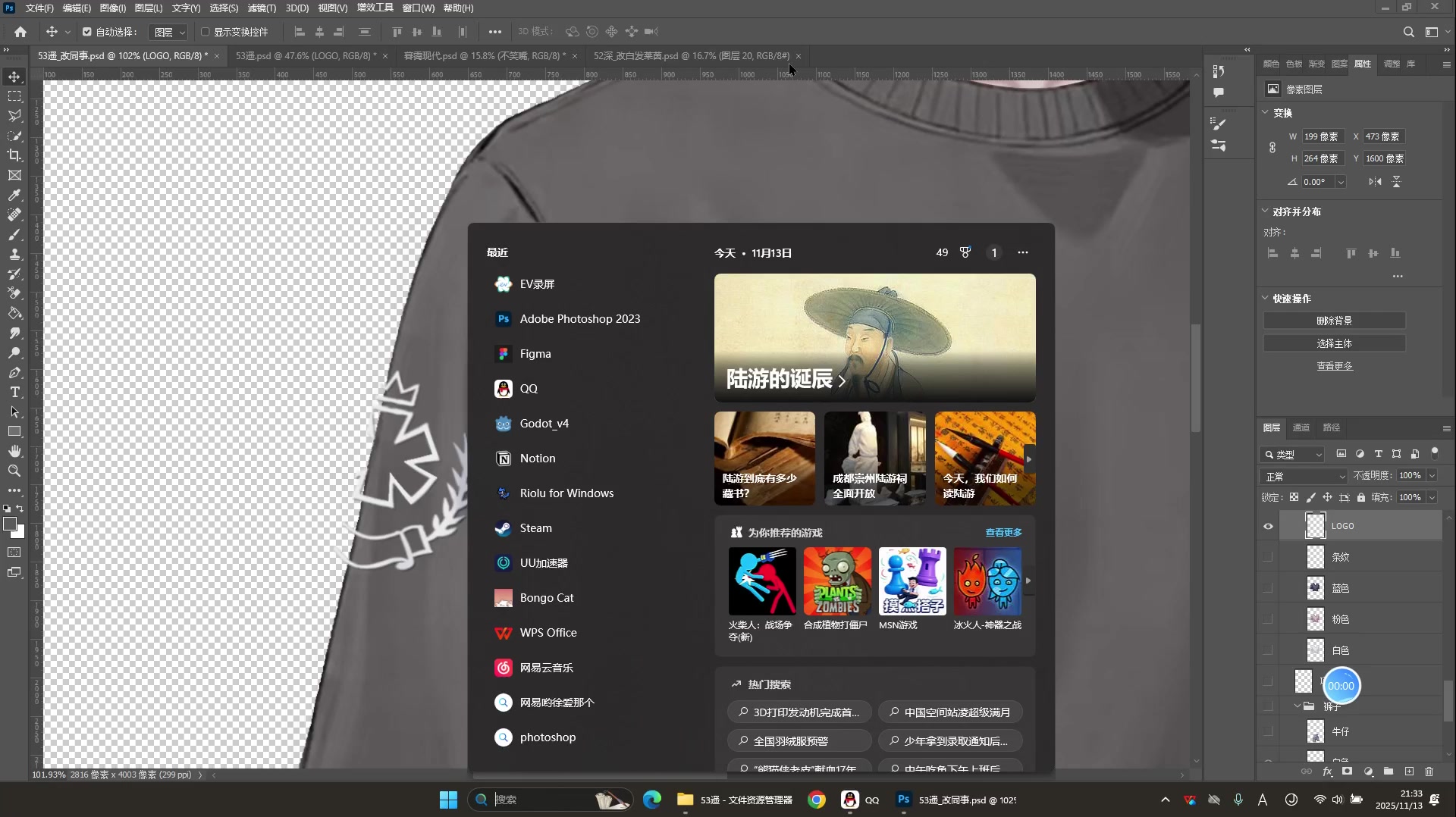Screen dimensions: 1456x817
Task: Open the 滤镜(T) menu
Action: tap(262, 8)
